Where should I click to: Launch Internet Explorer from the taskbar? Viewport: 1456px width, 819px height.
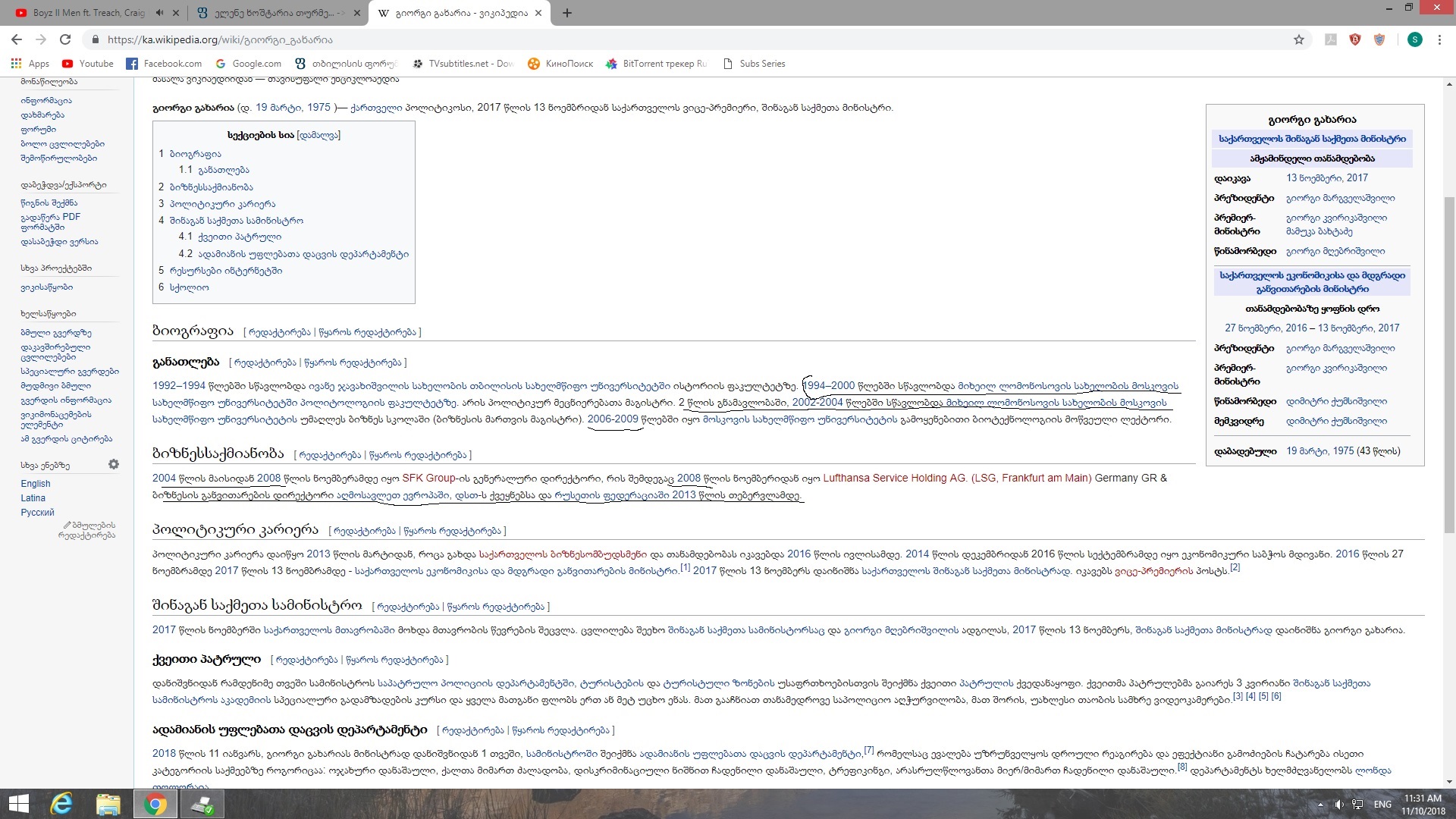coord(61,803)
